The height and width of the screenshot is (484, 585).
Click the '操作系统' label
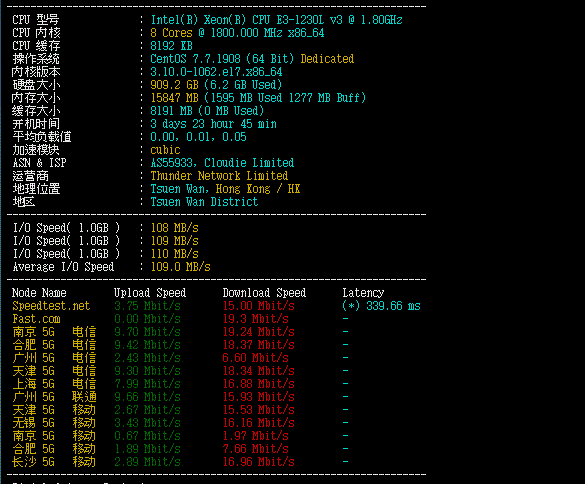pos(36,59)
